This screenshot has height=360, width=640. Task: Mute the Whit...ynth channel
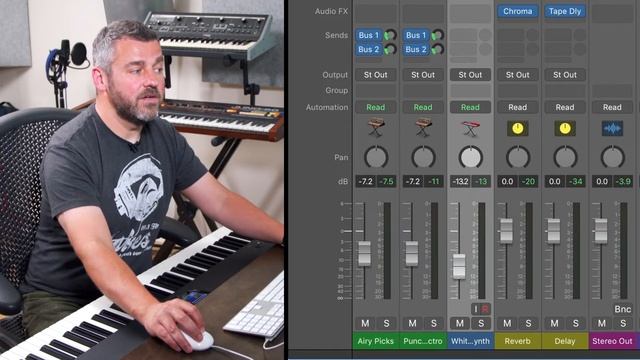click(x=460, y=323)
